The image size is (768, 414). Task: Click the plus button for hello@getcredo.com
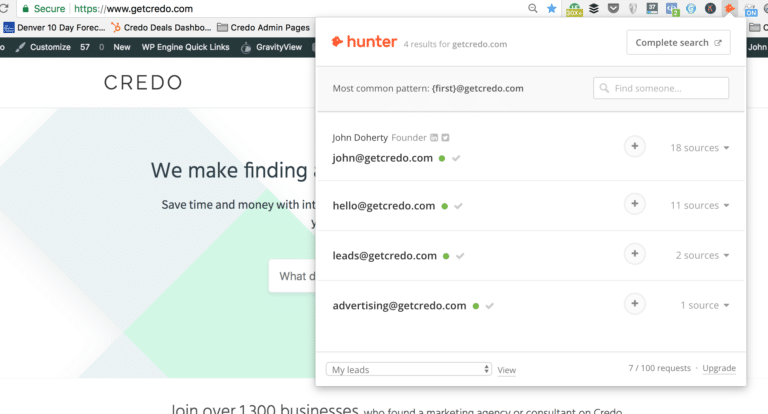pos(635,204)
